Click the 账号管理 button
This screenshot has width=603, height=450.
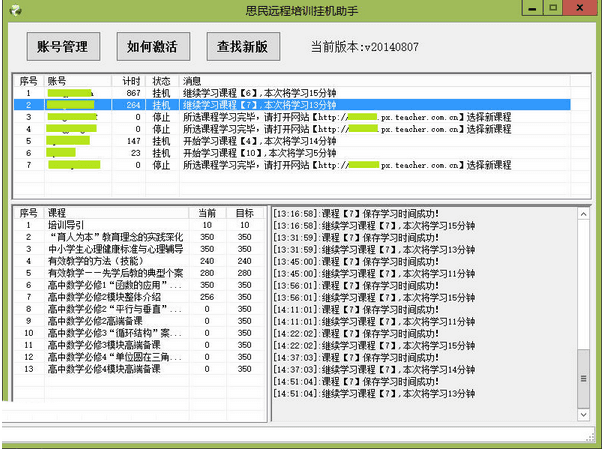point(62,47)
